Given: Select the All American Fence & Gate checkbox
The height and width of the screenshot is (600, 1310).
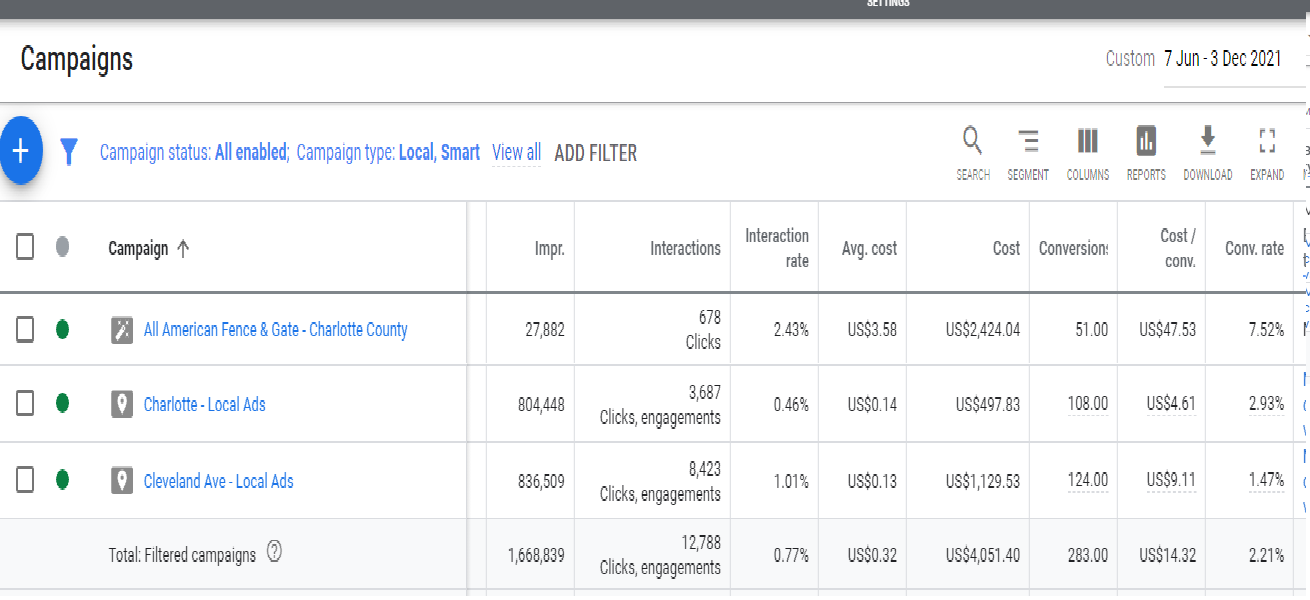Looking at the screenshot, I should 25,329.
